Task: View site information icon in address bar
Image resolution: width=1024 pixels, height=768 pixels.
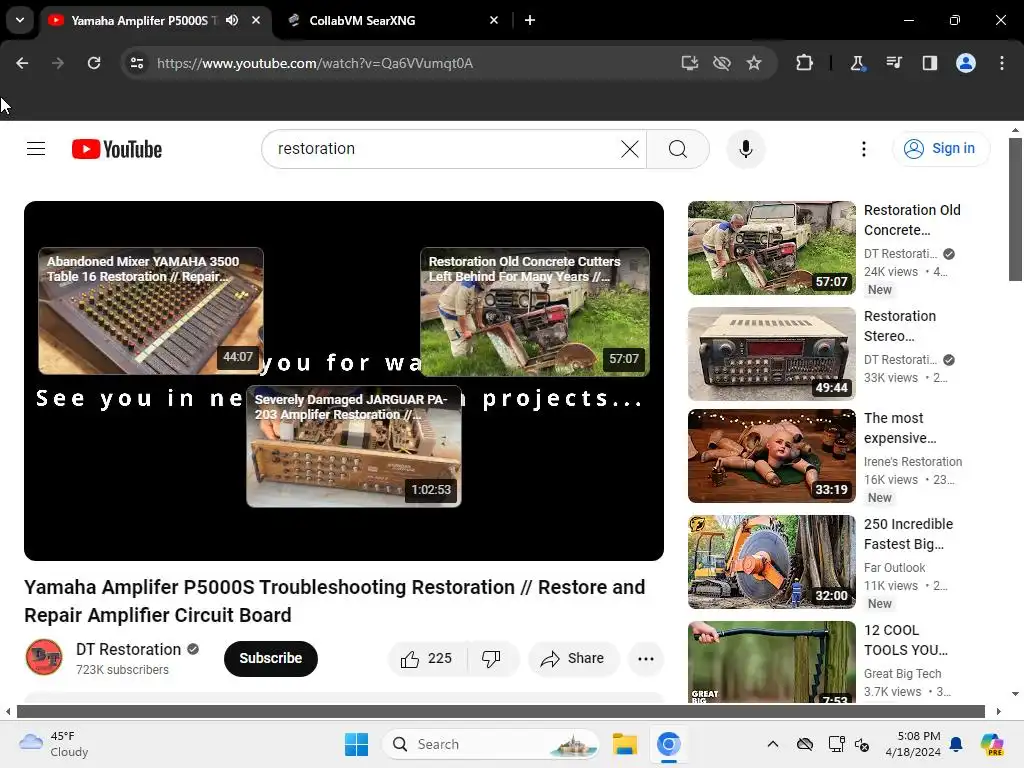Action: tap(136, 63)
